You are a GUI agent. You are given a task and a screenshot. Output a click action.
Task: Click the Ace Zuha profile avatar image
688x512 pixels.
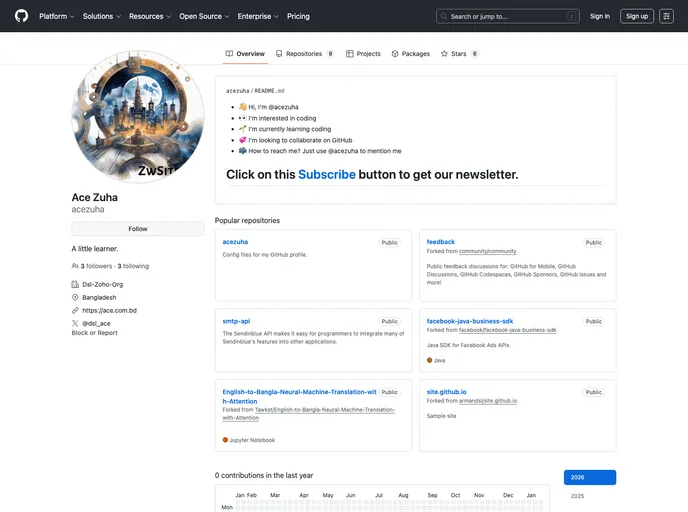point(138,117)
